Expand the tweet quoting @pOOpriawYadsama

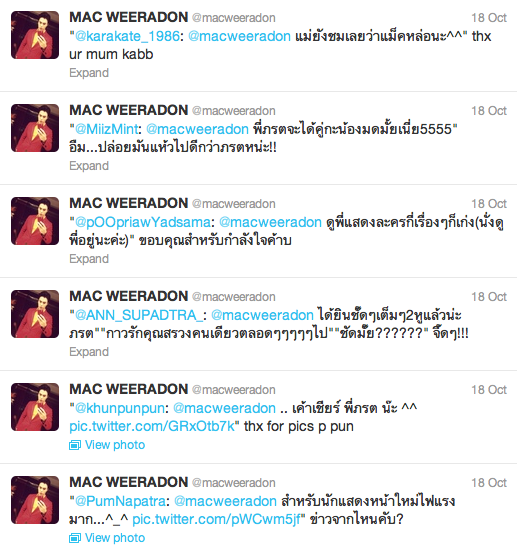pos(89,259)
